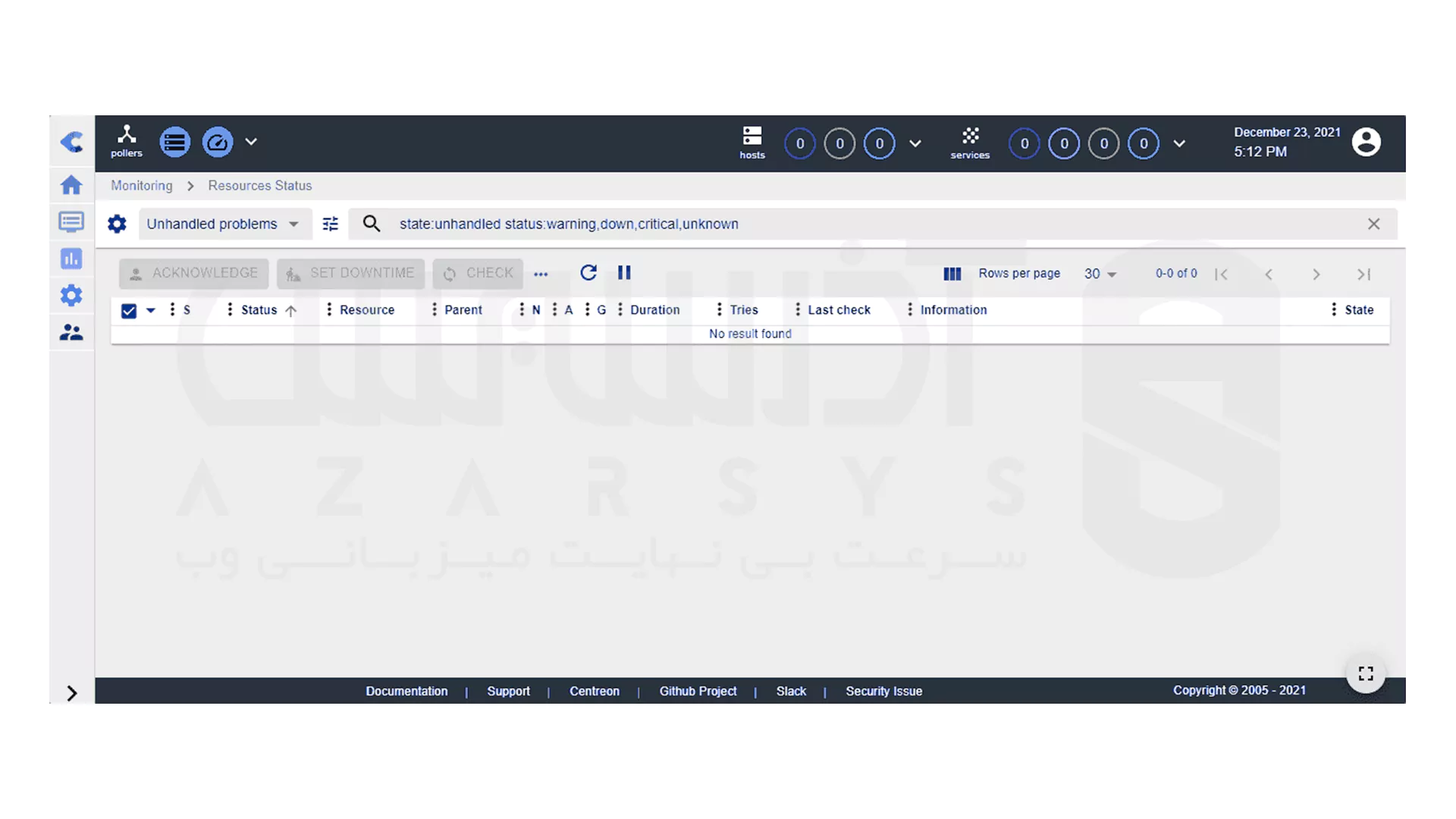
Task: Click the first hosts counter circle
Action: click(800, 143)
